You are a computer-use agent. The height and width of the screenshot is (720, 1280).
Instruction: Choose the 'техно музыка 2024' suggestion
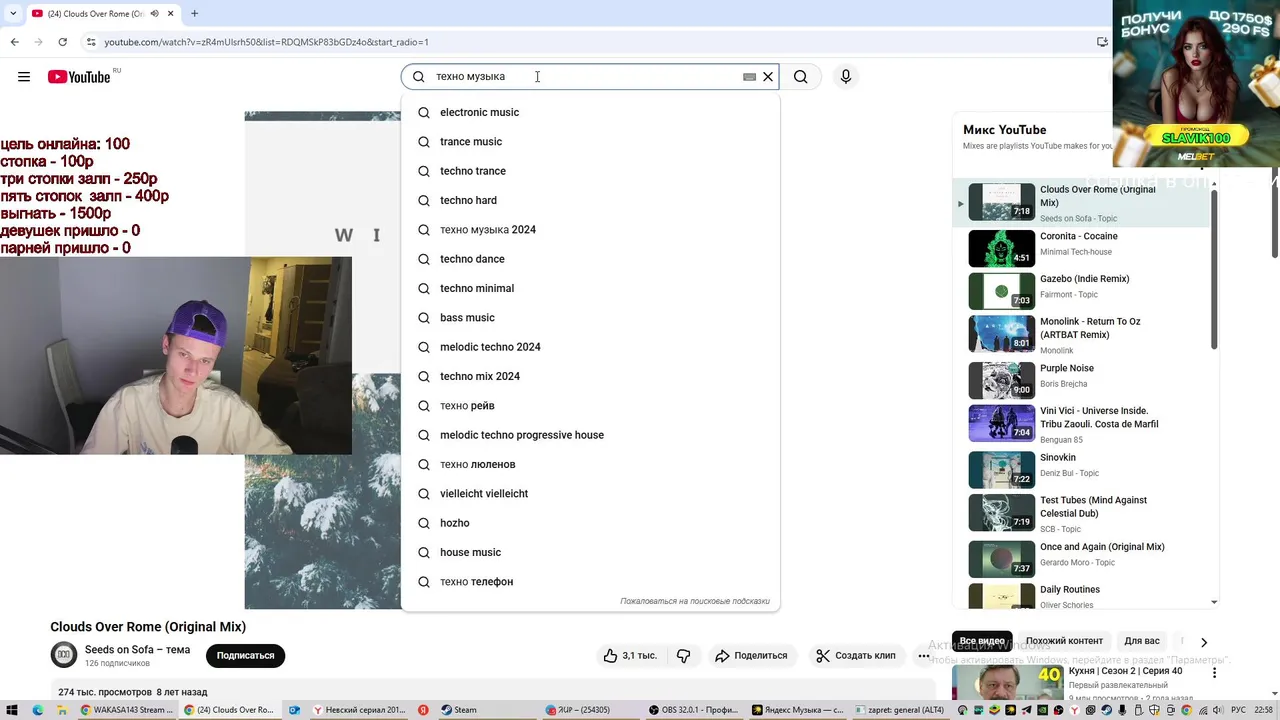pos(590,230)
